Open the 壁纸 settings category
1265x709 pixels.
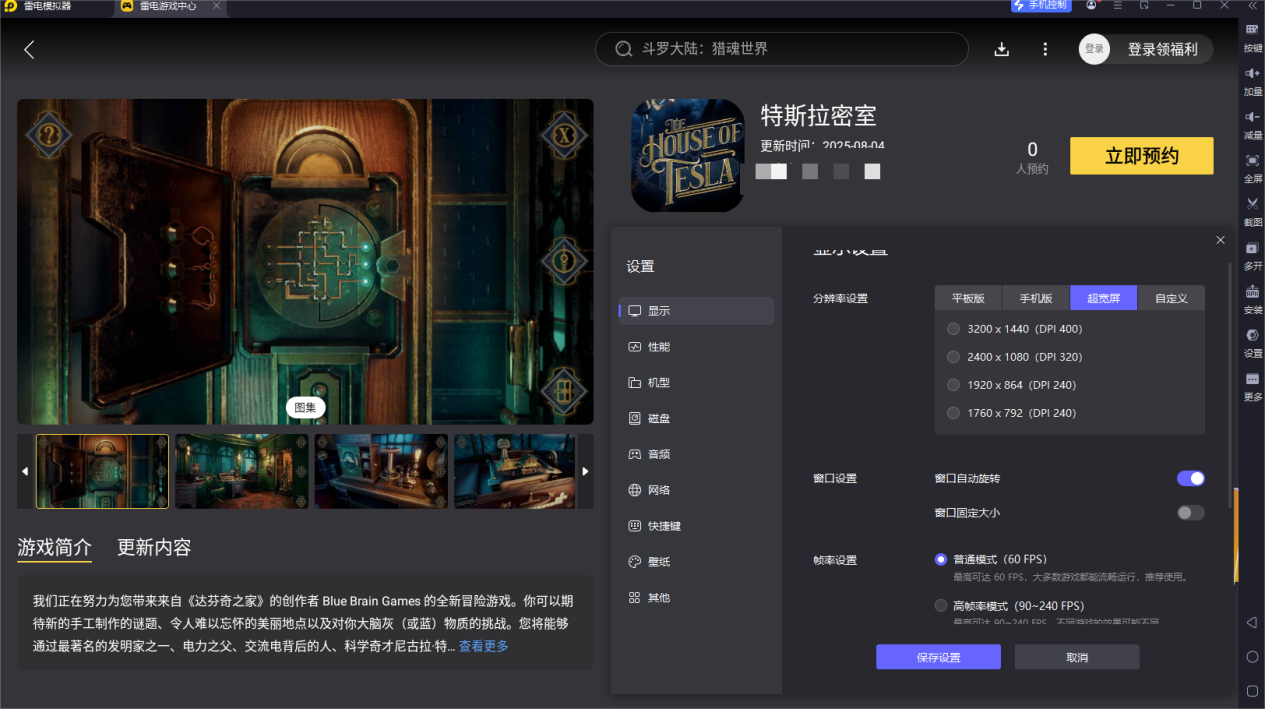pyautogui.click(x=696, y=562)
